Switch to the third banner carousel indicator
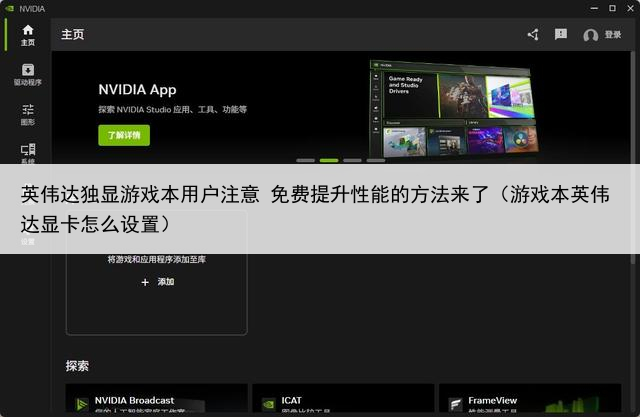Image resolution: width=640 pixels, height=417 pixels. [352, 160]
